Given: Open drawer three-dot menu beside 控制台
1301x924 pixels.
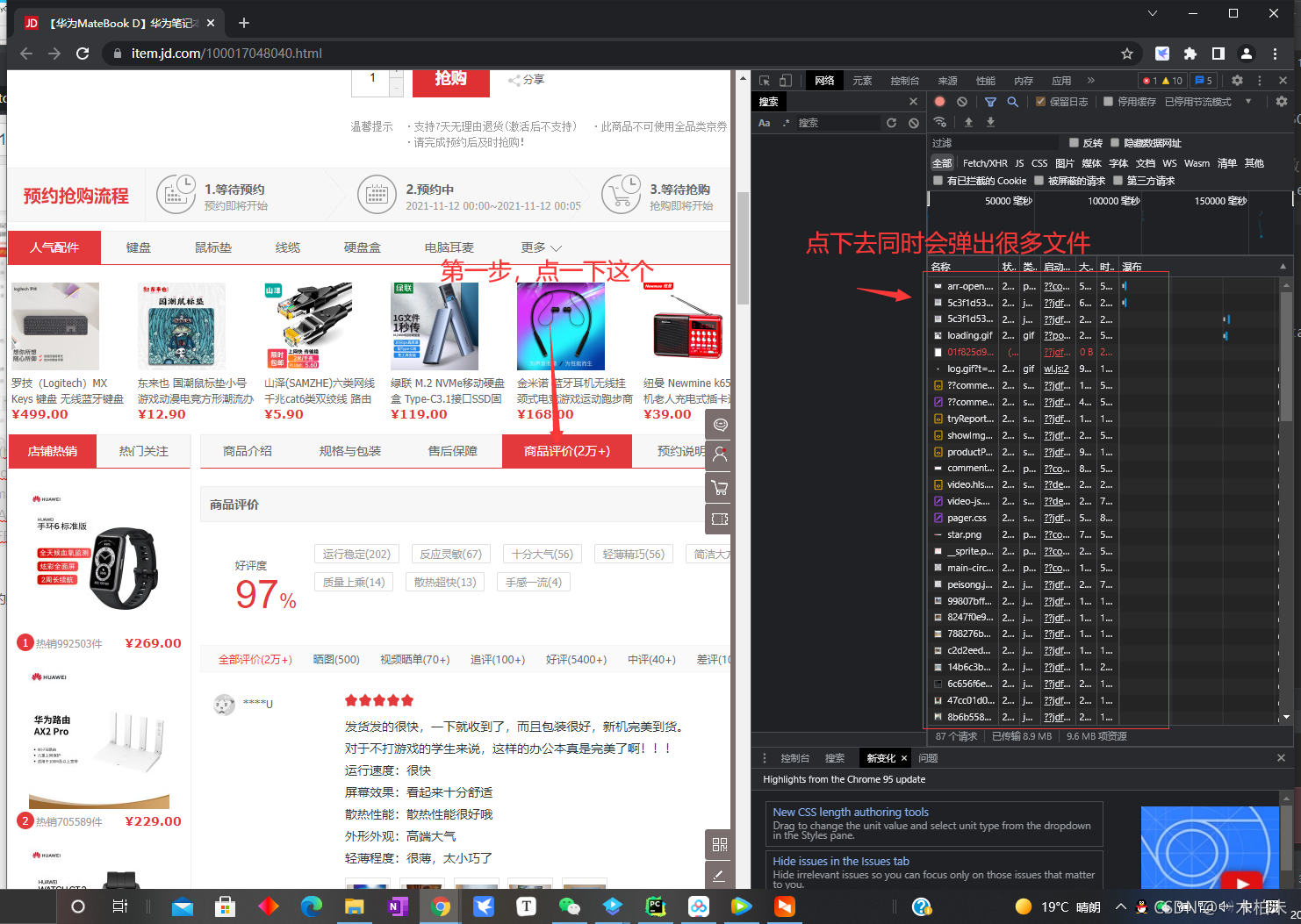Looking at the screenshot, I should [764, 758].
